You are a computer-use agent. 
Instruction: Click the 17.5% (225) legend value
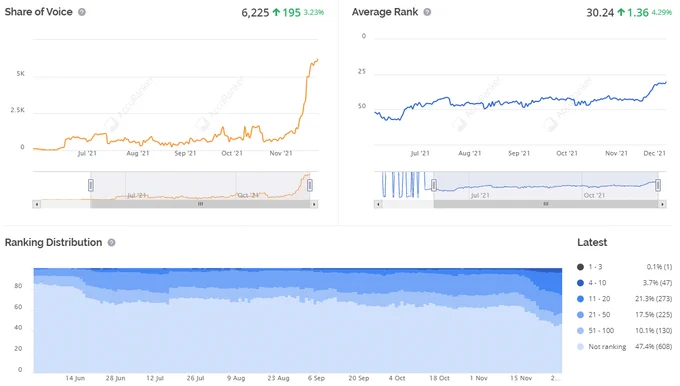pos(654,315)
